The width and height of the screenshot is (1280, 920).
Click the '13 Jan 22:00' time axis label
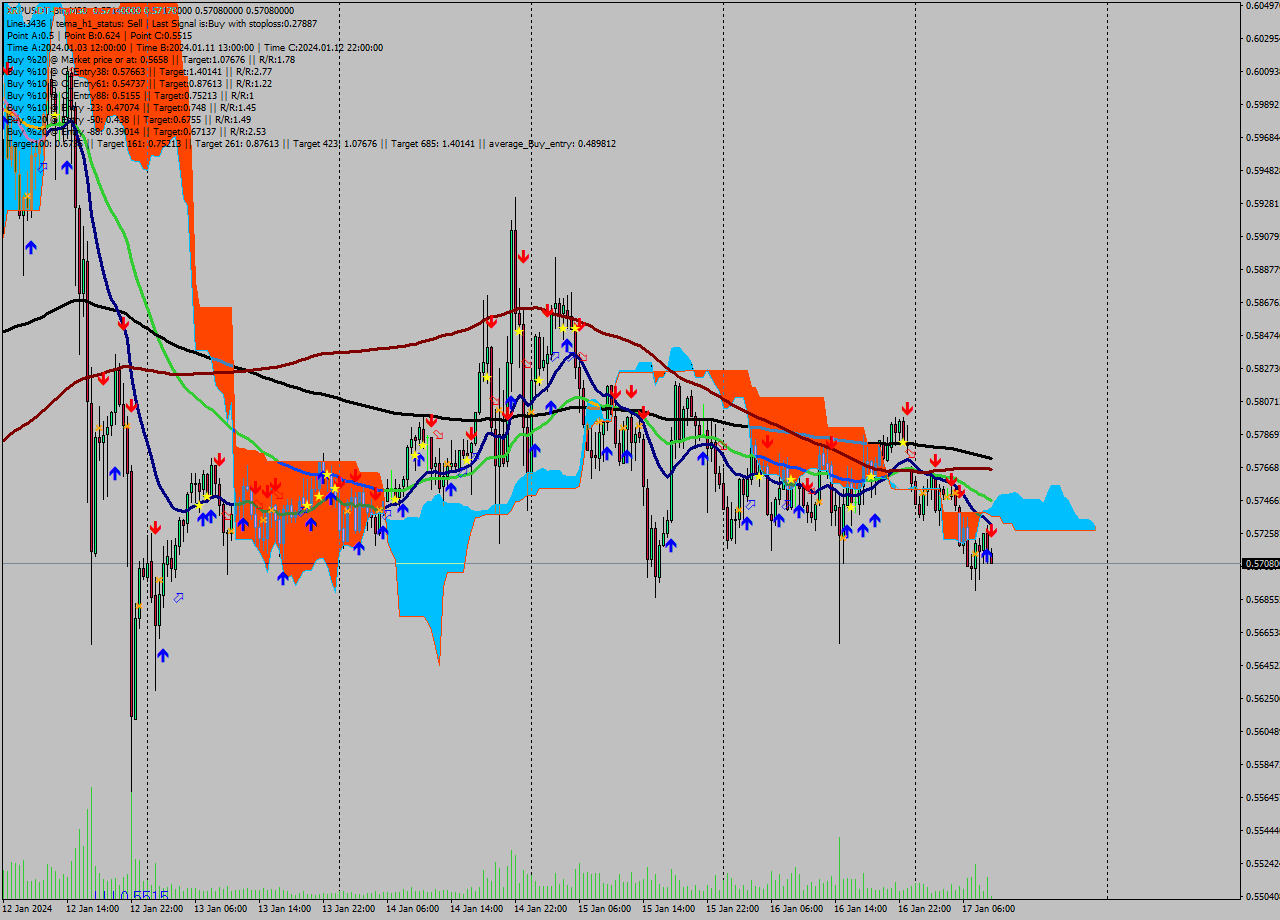point(349,909)
